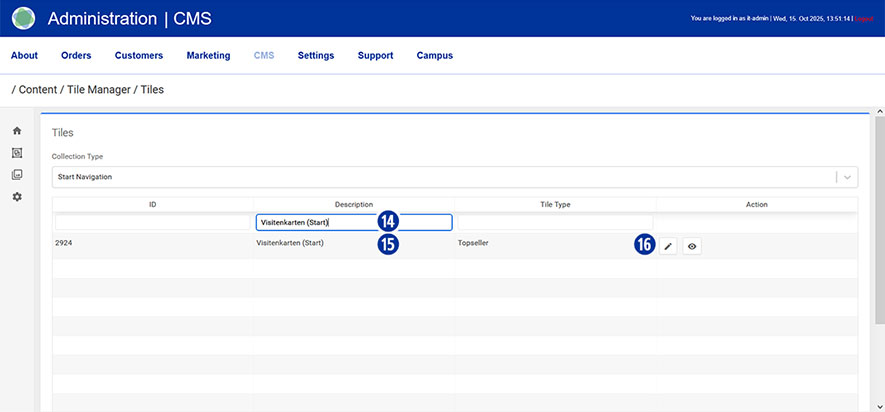Open the image gallery sidebar icon
Screen dimensions: 885x412
(x=17, y=175)
